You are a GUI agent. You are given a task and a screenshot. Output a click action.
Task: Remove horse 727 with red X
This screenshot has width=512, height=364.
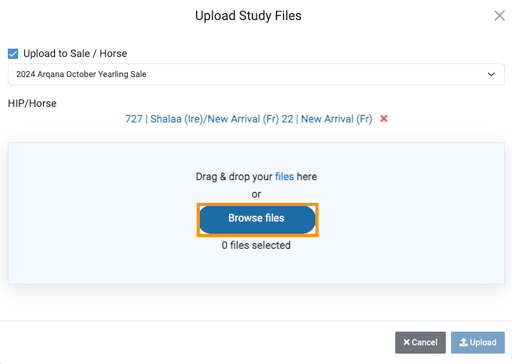click(384, 119)
